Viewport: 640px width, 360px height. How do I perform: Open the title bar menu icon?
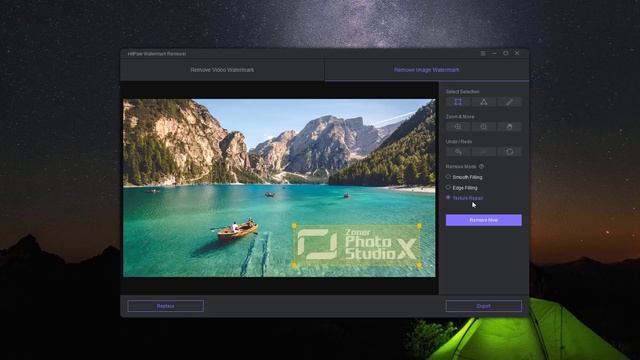(x=483, y=53)
